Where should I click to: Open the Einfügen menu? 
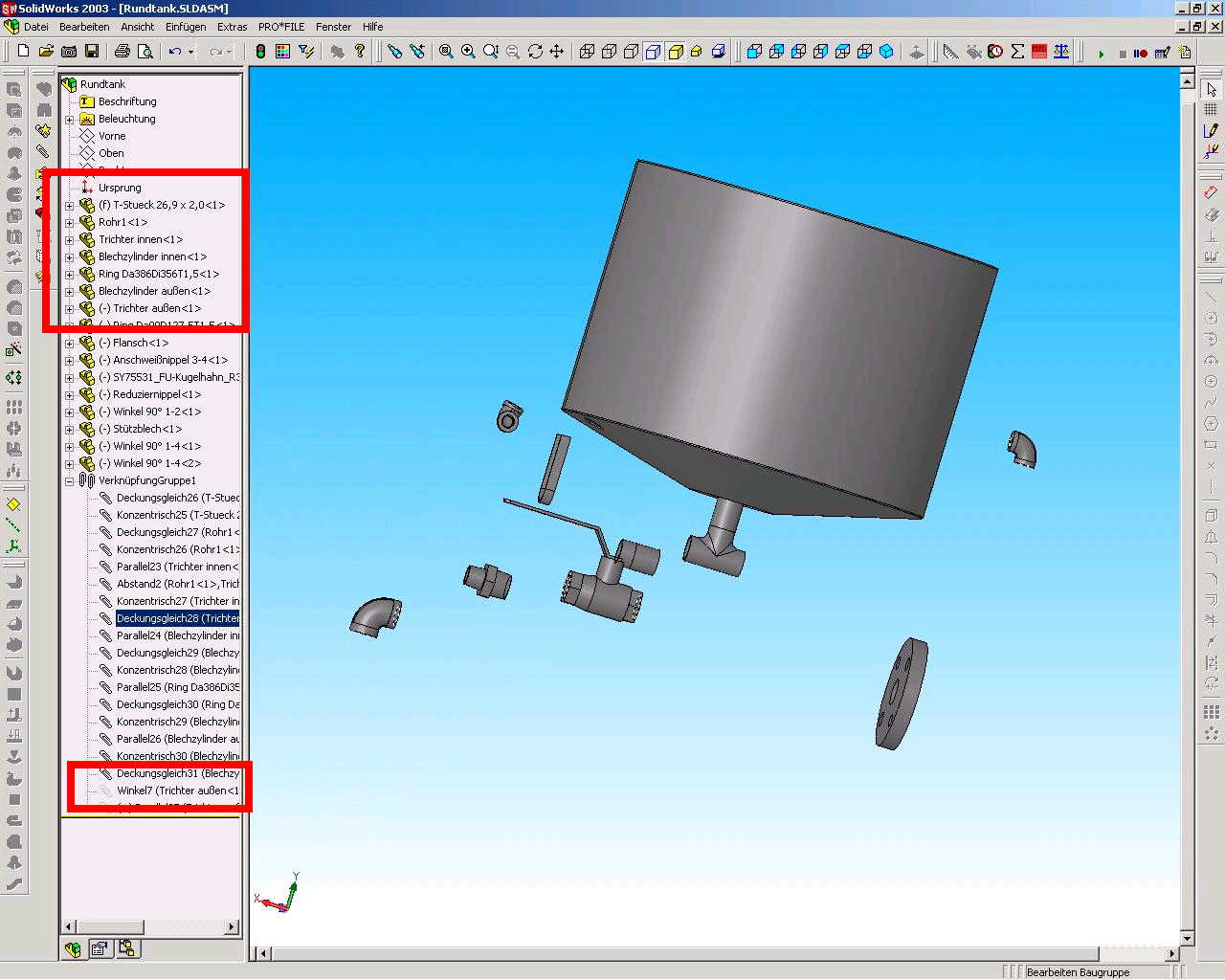[x=185, y=27]
